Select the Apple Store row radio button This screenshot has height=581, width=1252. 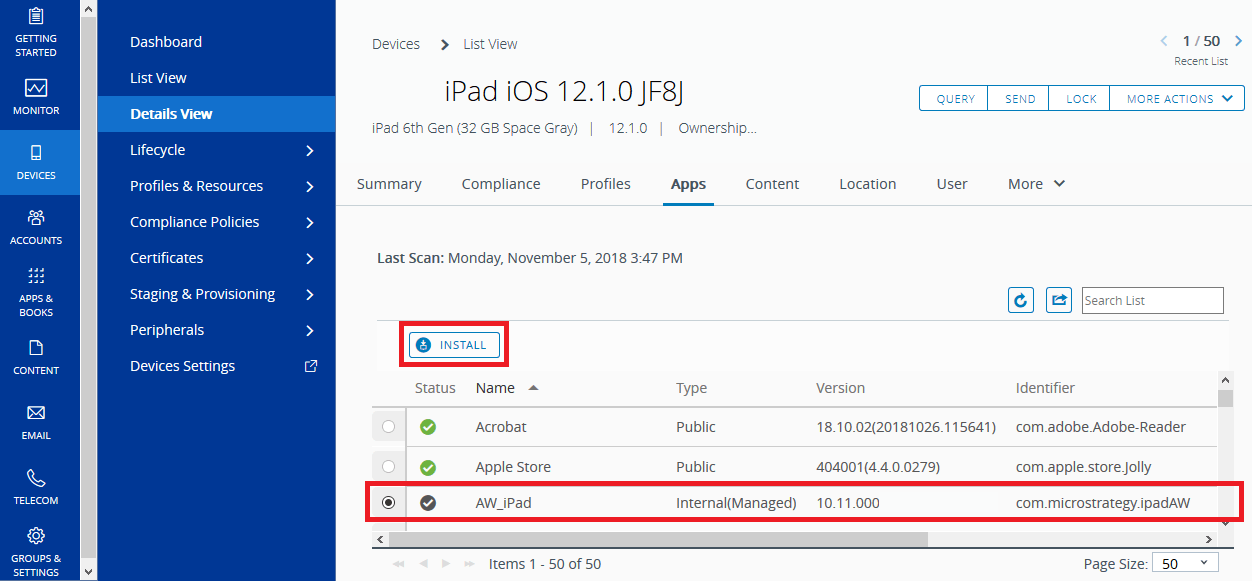pyautogui.click(x=388, y=467)
